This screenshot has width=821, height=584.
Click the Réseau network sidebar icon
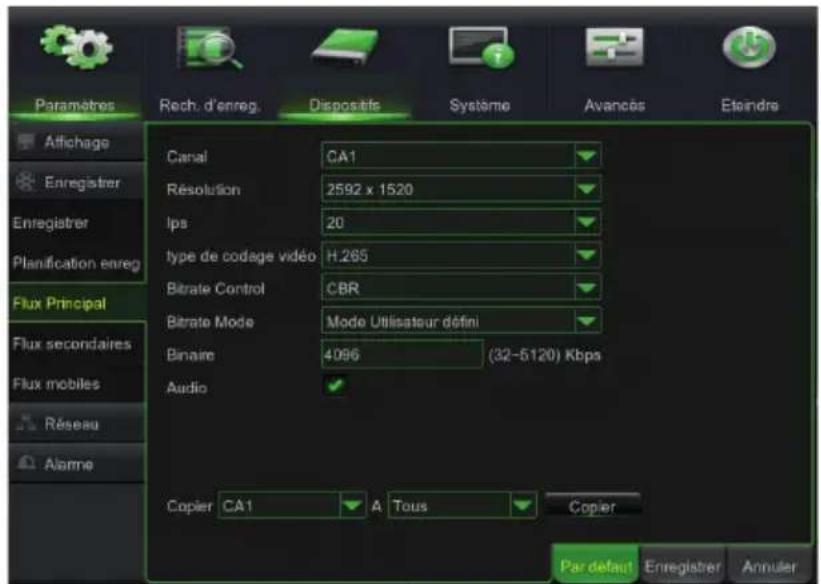click(26, 423)
